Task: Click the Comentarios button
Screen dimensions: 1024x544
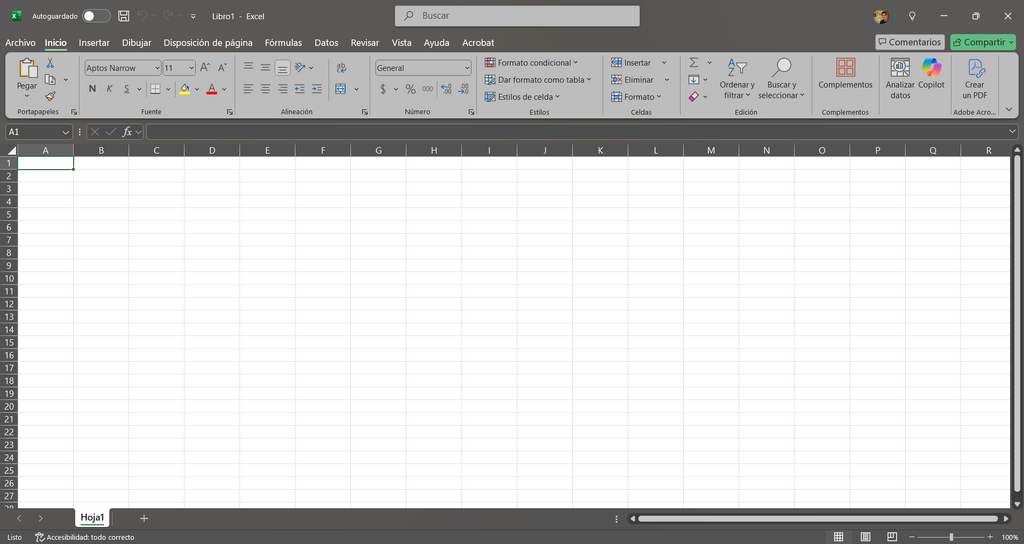Action: click(910, 42)
